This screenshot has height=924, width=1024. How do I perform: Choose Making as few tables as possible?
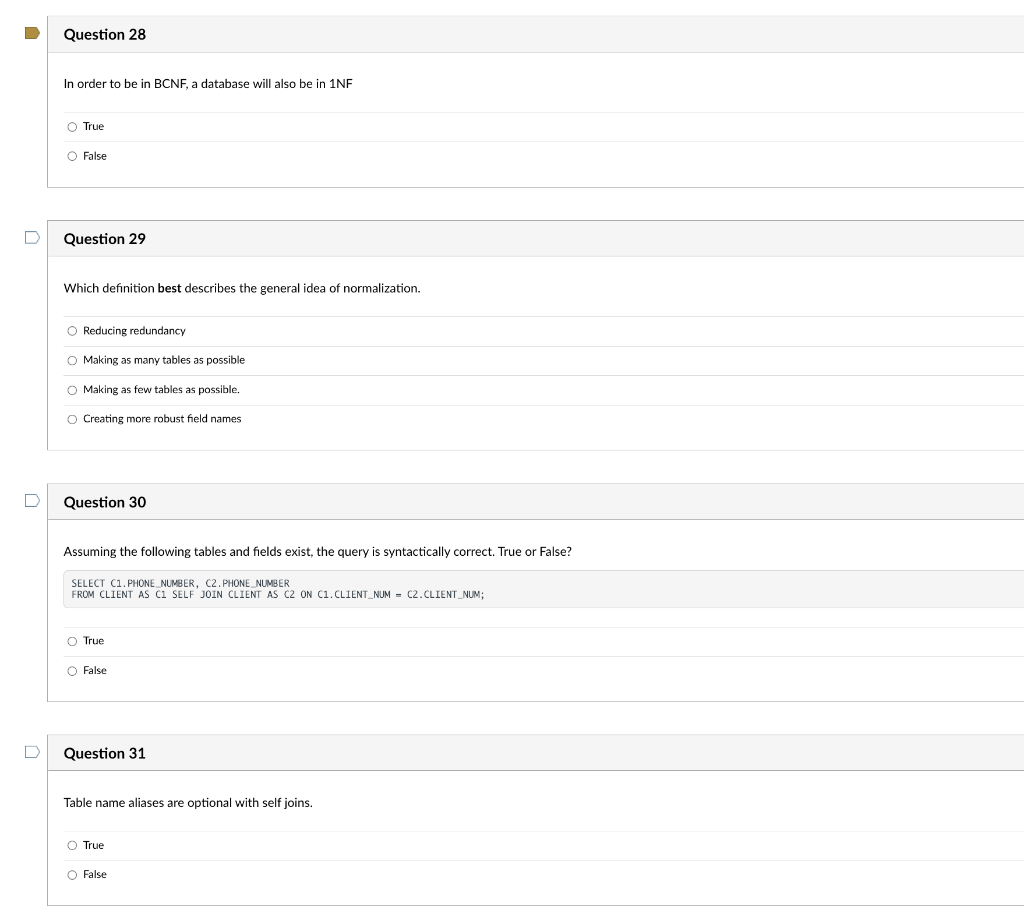[x=72, y=390]
